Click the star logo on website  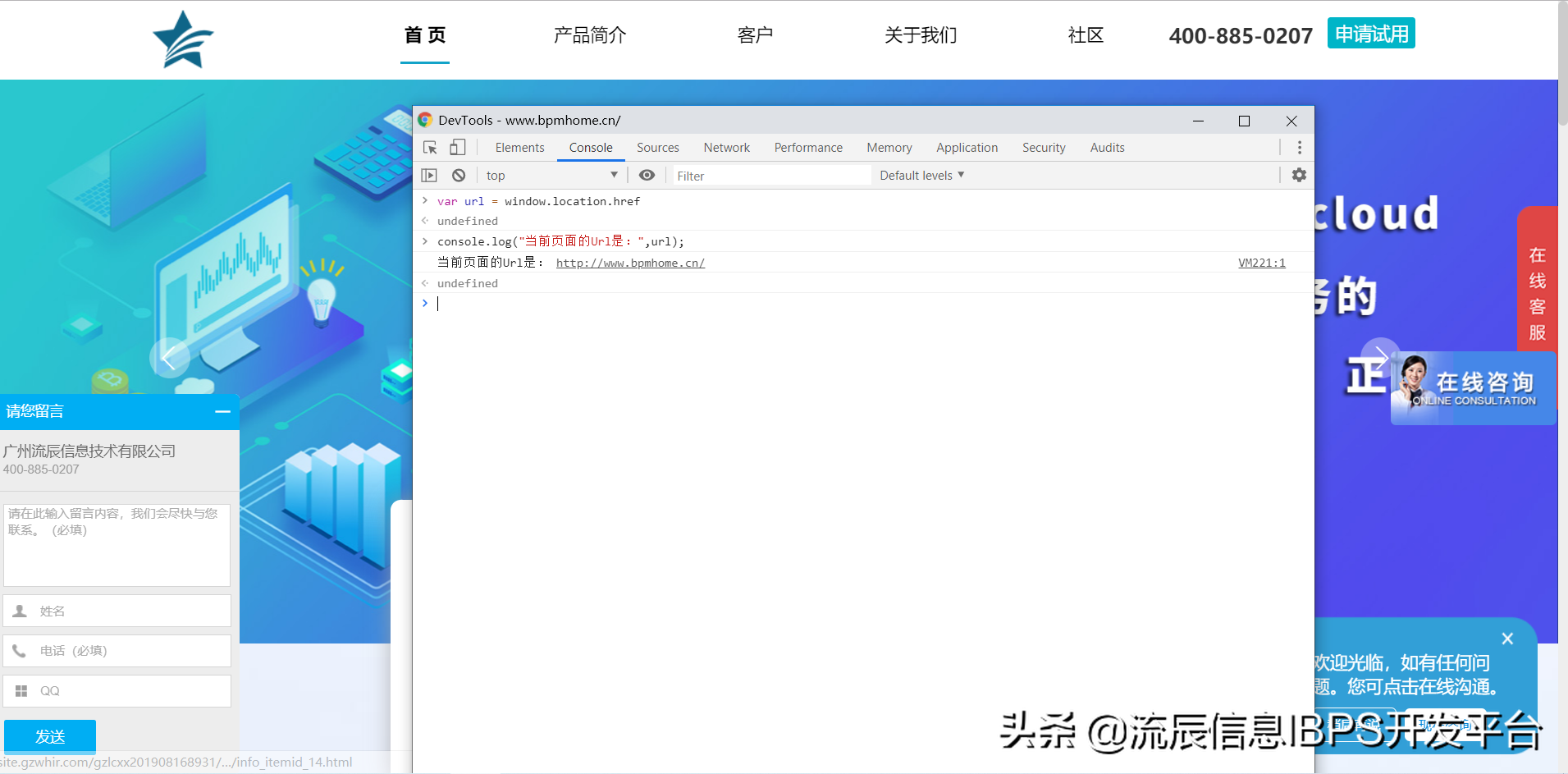pyautogui.click(x=183, y=39)
